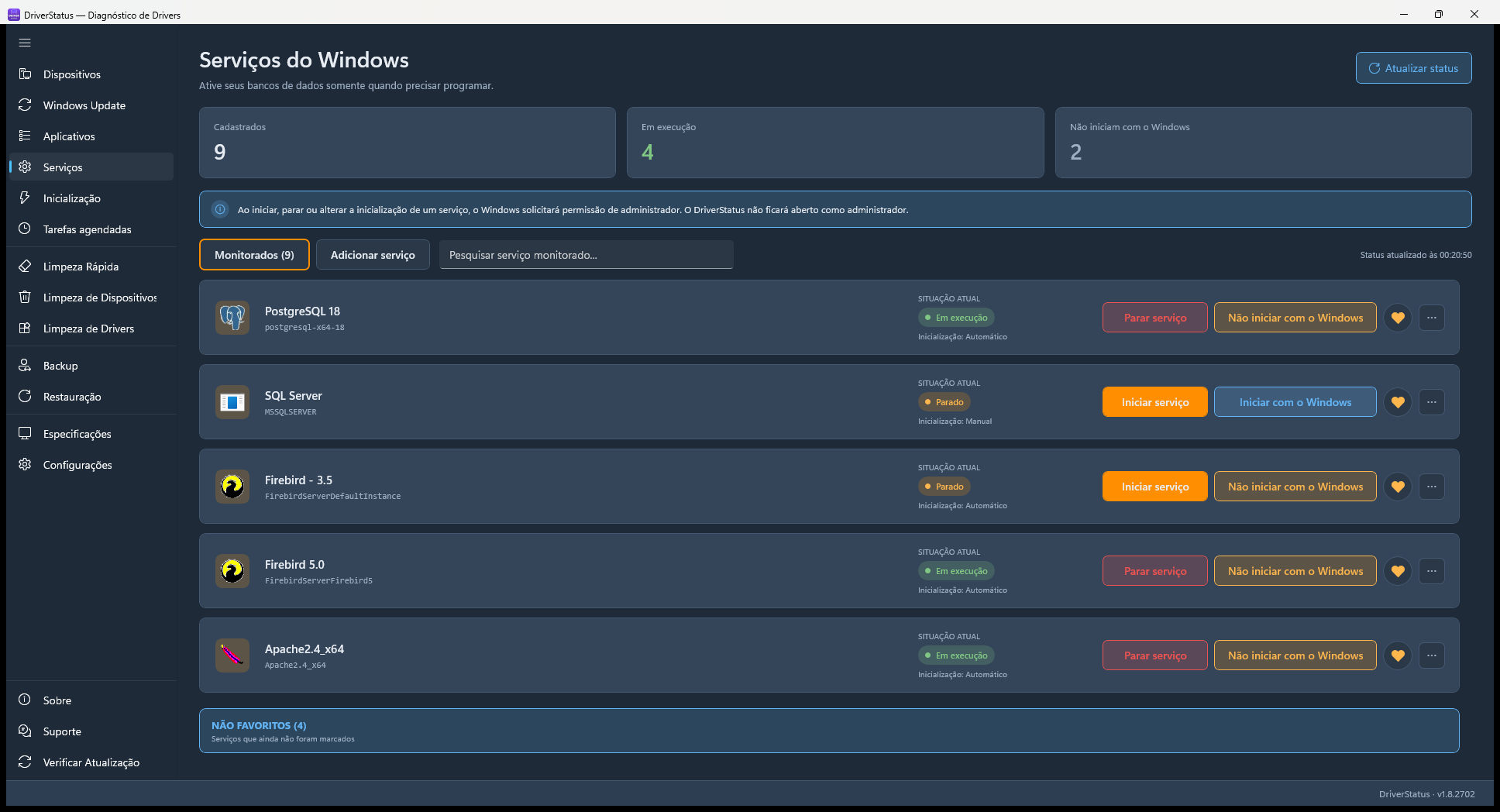Image resolution: width=1500 pixels, height=812 pixels.
Task: Open the Backup page
Action: coord(91,366)
